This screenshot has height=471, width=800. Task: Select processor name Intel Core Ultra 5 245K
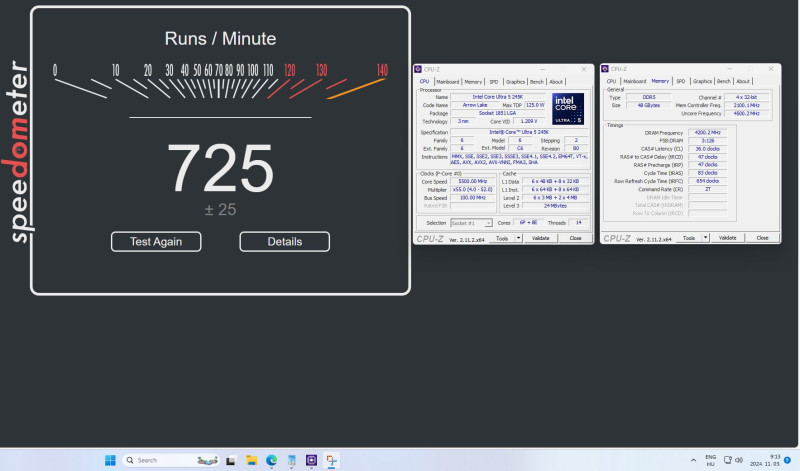(497, 97)
